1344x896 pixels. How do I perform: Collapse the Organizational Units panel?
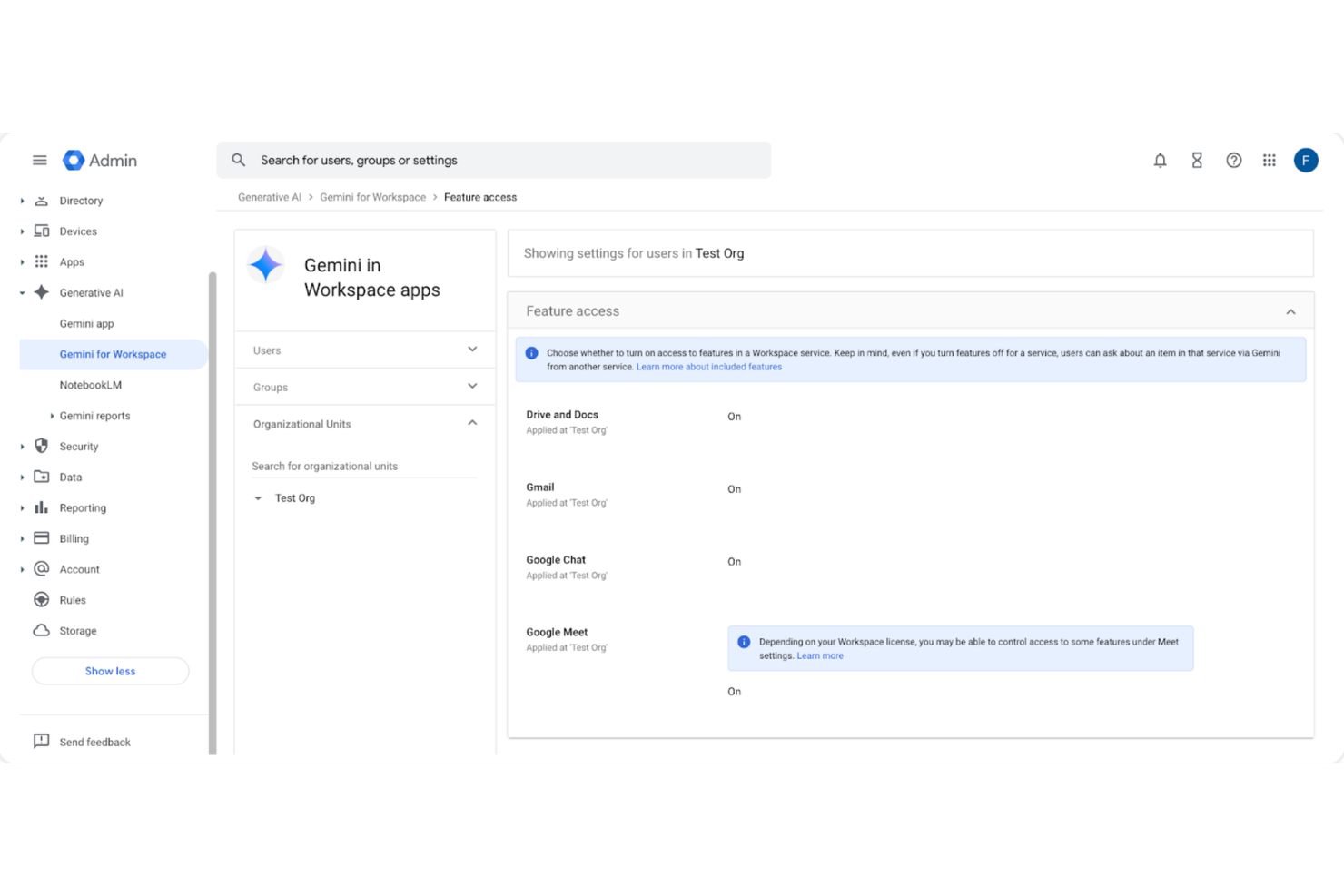[x=472, y=423]
